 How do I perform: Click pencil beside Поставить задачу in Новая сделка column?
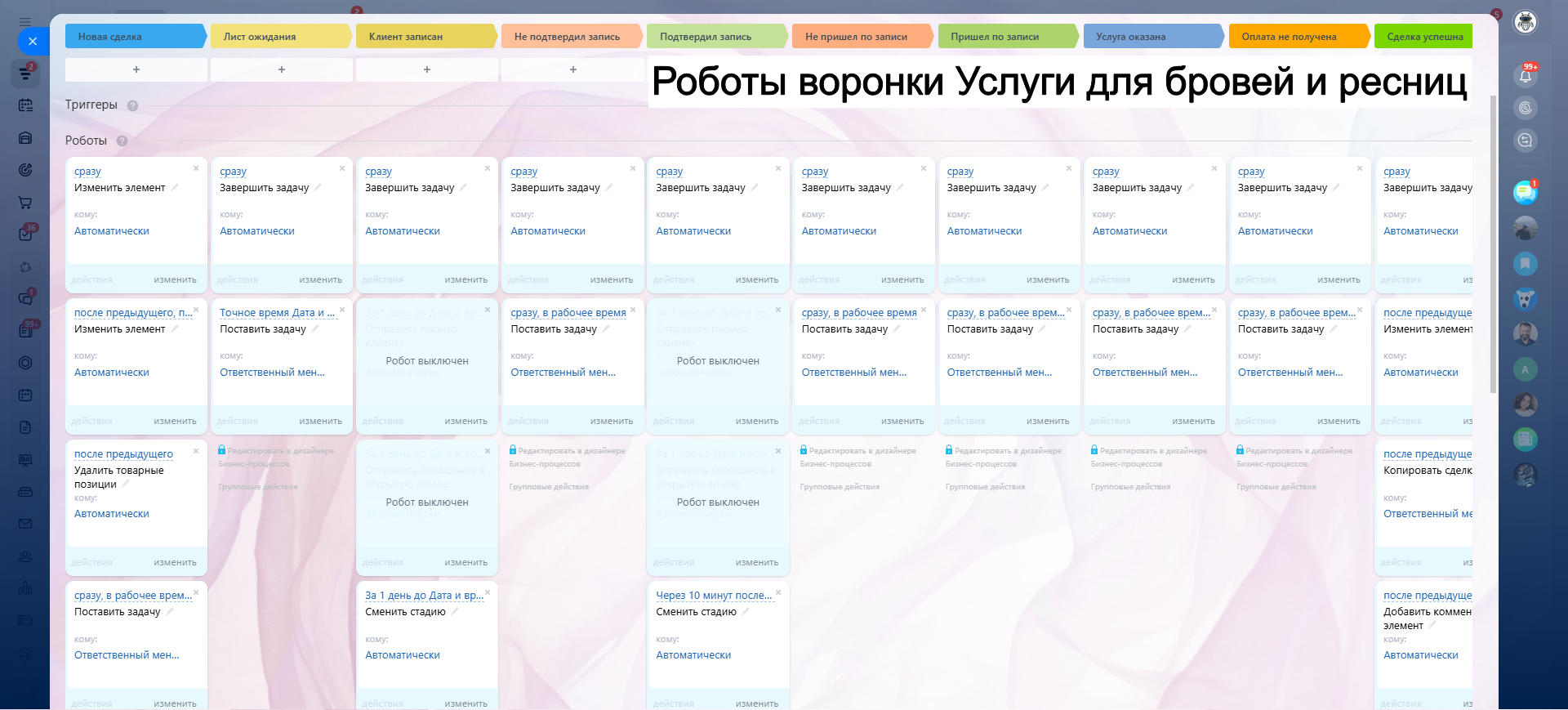pos(170,611)
